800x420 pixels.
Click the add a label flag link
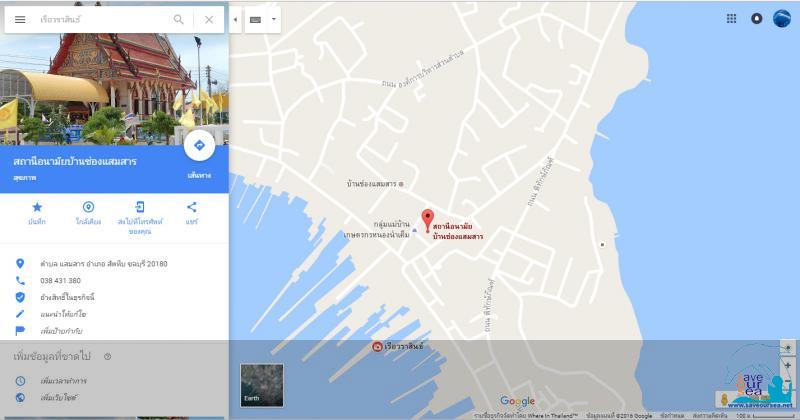point(62,329)
